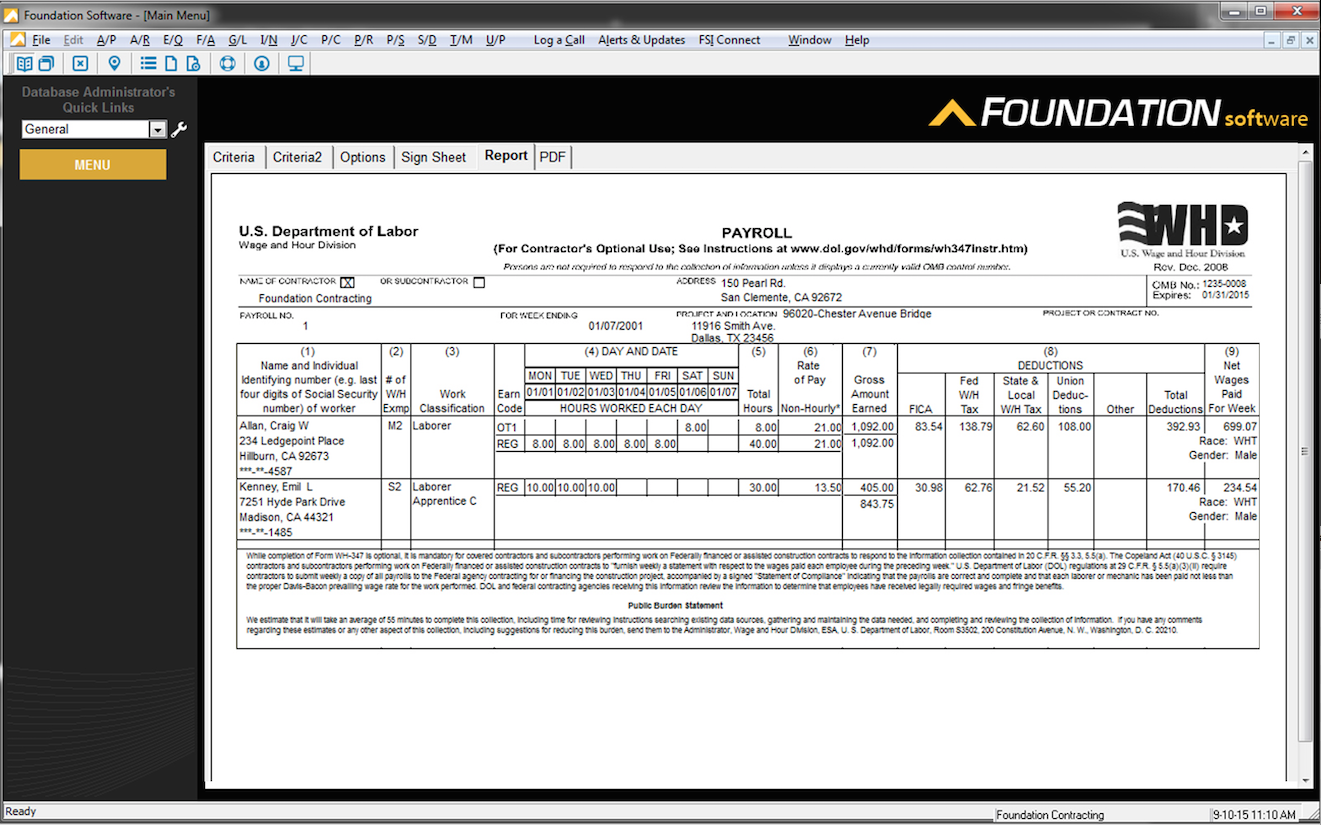1321x825 pixels.
Task: Switch to the Criteria2 tab
Action: [297, 157]
